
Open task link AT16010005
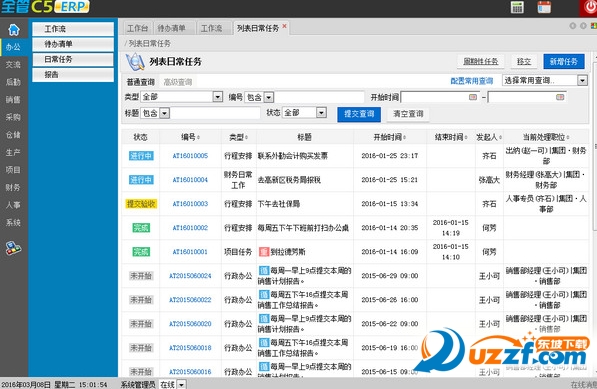pos(190,156)
